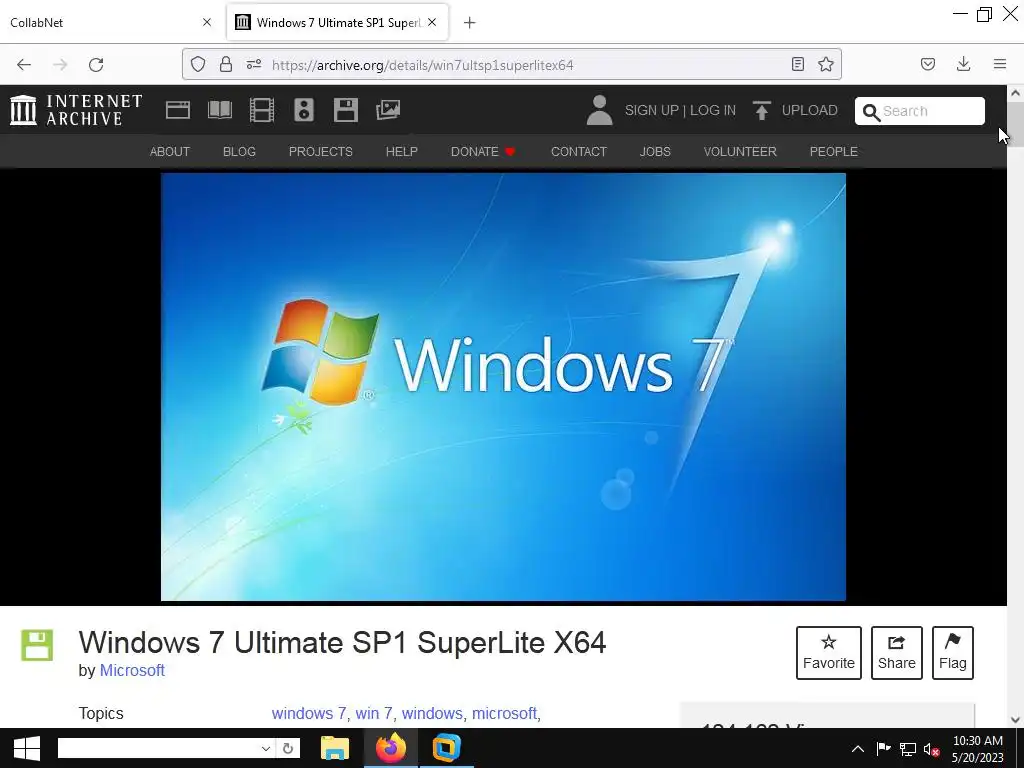Viewport: 1024px width, 768px height.
Task: Open DONATE menu item
Action: tap(483, 152)
